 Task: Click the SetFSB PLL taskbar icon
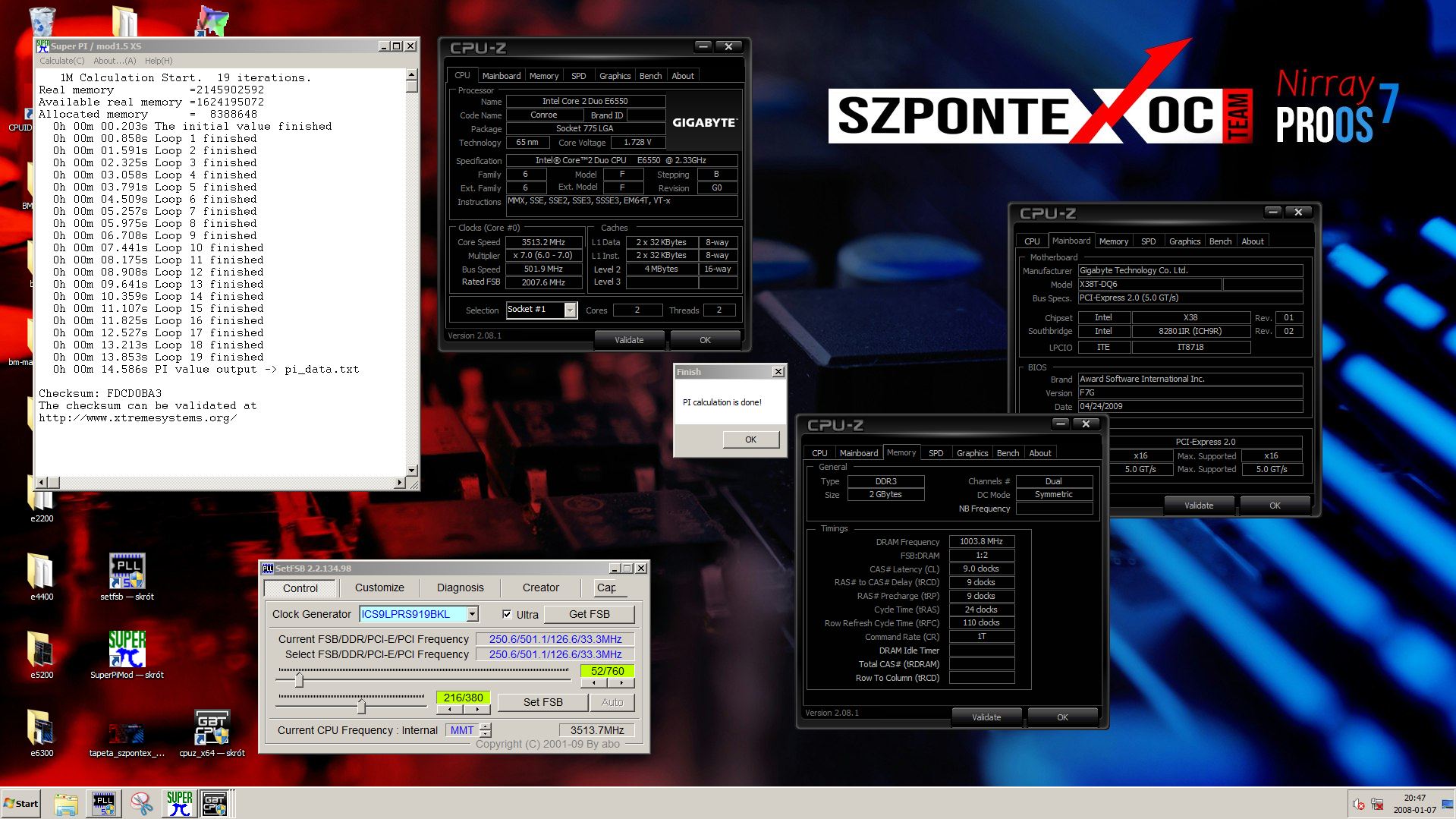104,804
